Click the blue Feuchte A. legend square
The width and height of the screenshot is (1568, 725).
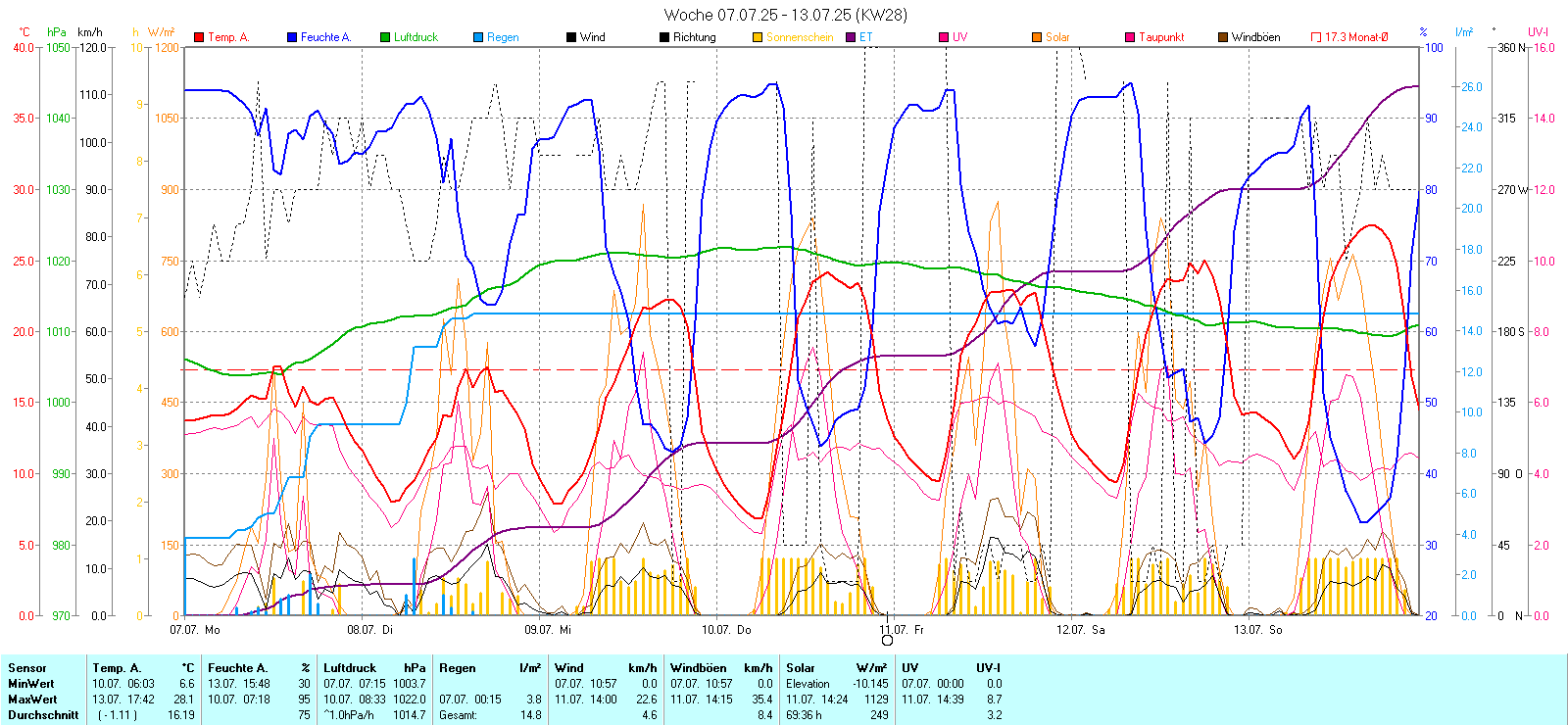(292, 37)
